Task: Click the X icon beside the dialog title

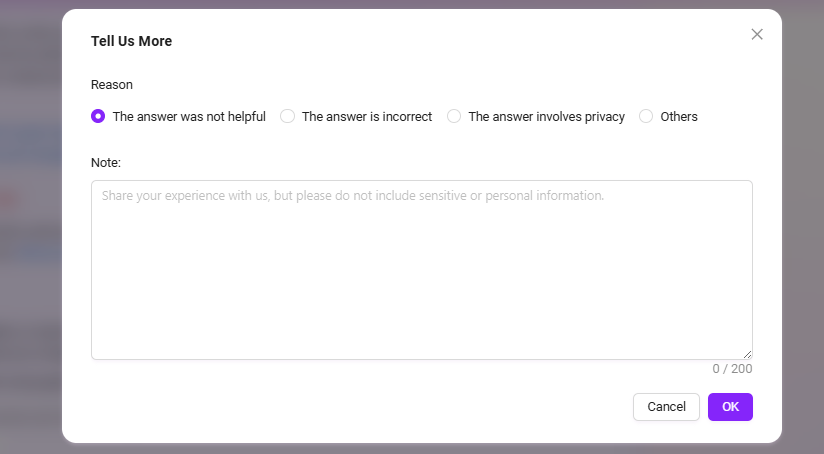Action: click(757, 35)
